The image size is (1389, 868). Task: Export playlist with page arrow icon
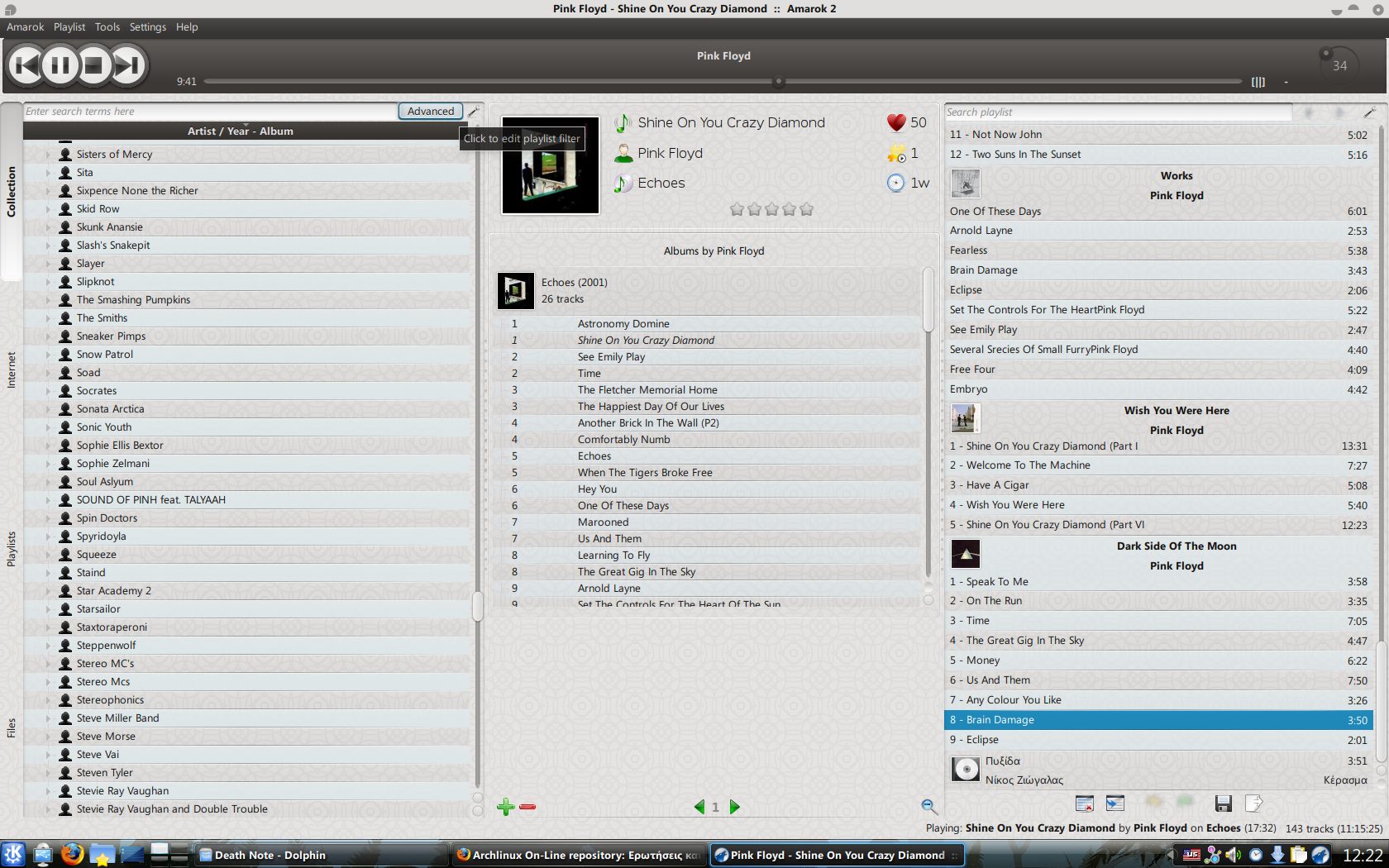1253,803
